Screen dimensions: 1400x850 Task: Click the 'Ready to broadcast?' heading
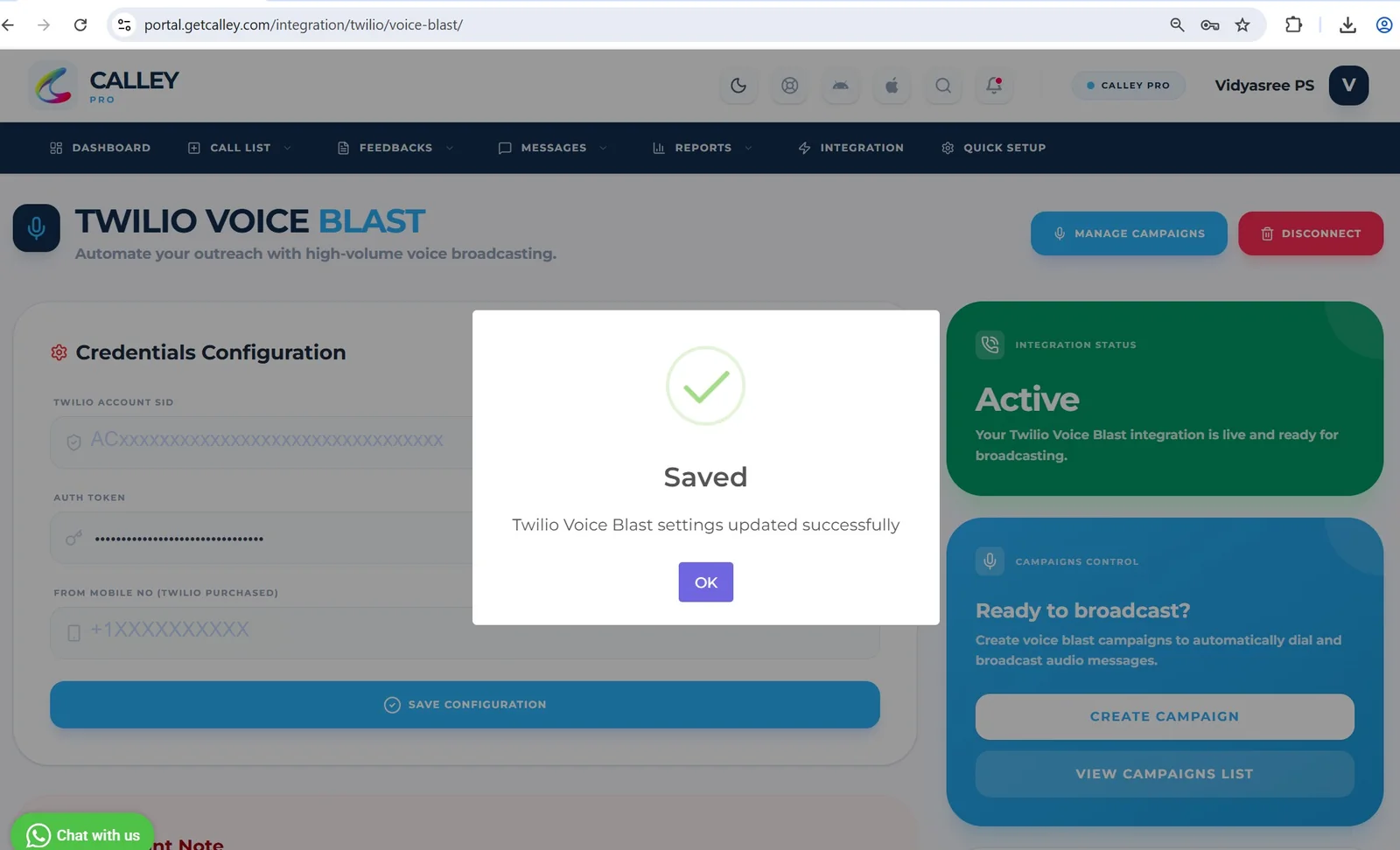(1082, 610)
